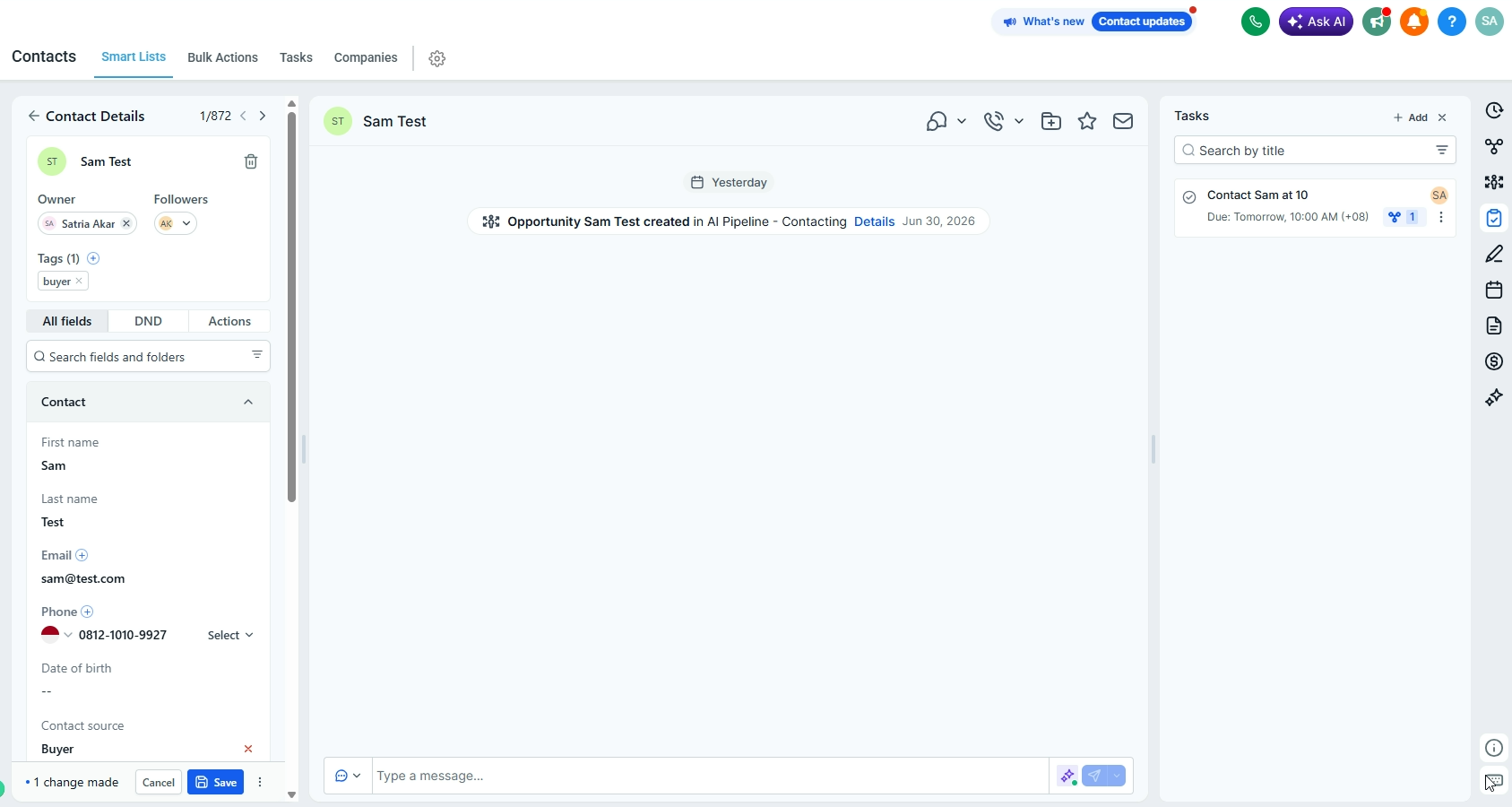The image size is (1512, 807).
Task: Click the envelope mark unread icon
Action: tap(1123, 121)
